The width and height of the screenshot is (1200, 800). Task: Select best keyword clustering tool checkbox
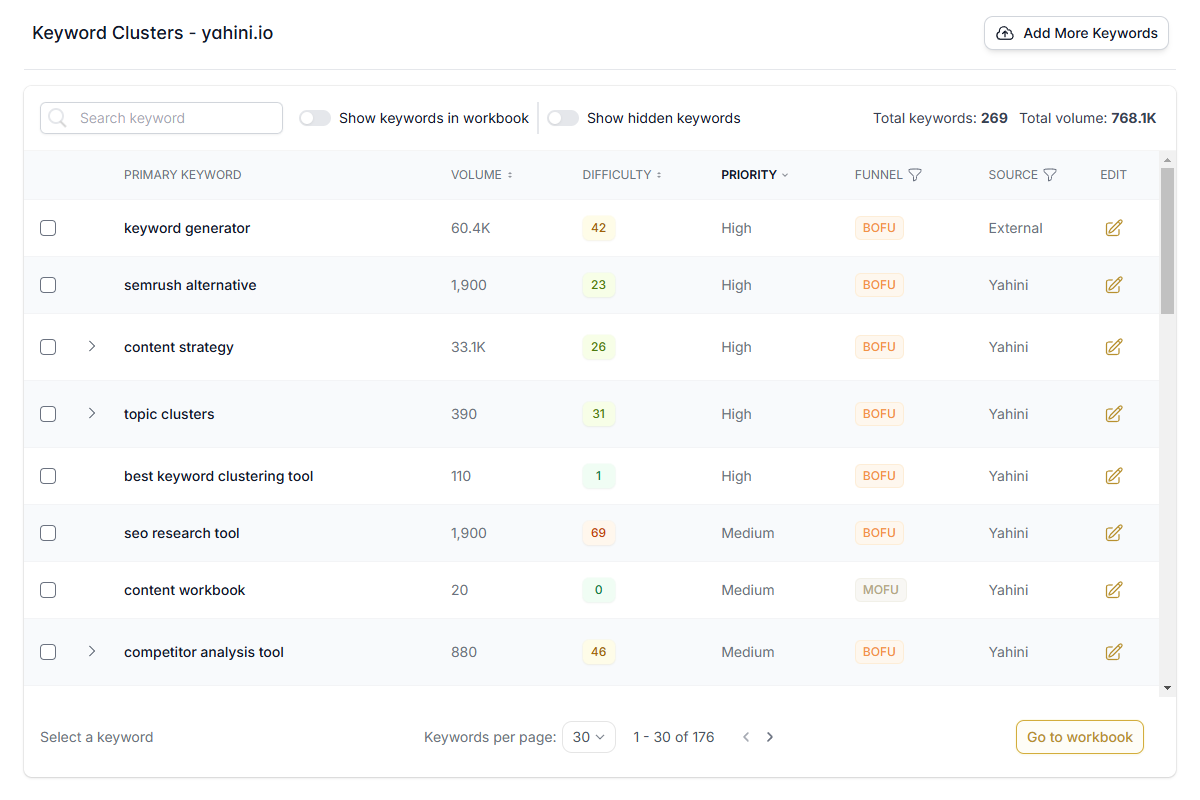coord(48,476)
